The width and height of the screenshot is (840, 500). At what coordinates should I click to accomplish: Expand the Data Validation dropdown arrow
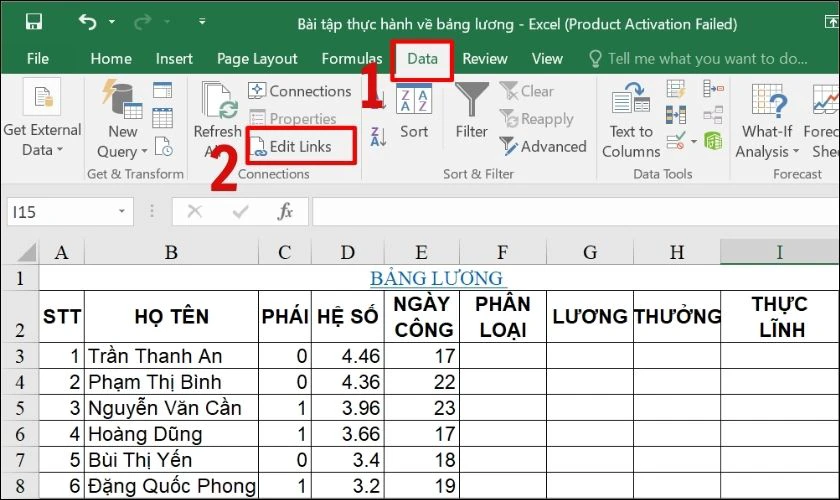tap(694, 141)
